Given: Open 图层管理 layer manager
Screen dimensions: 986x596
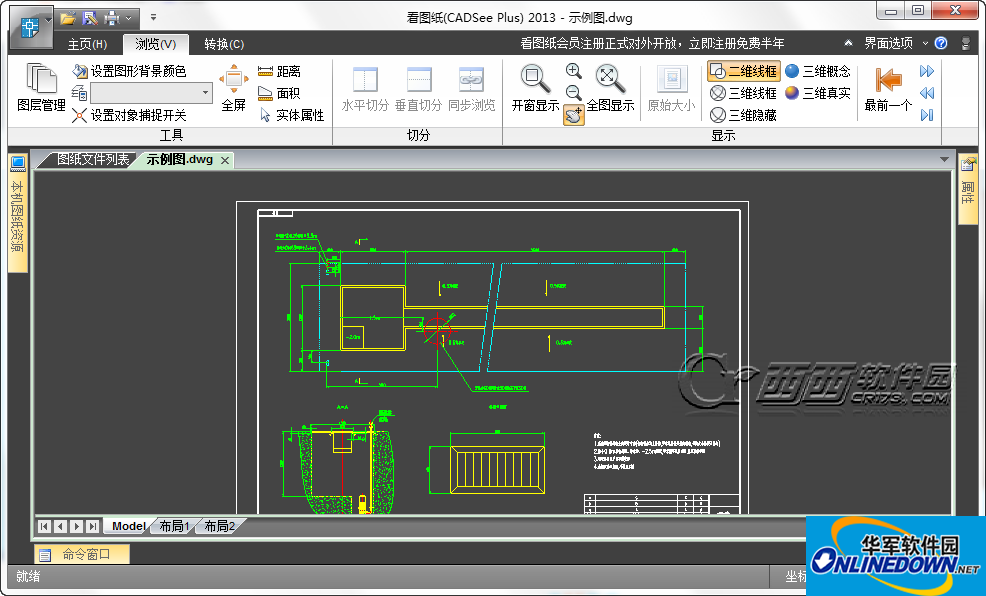Looking at the screenshot, I should (x=42, y=88).
